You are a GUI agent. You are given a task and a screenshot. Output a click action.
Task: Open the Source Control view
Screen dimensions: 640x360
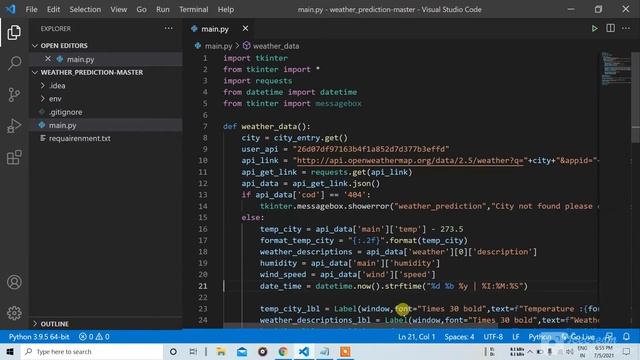pos(14,95)
